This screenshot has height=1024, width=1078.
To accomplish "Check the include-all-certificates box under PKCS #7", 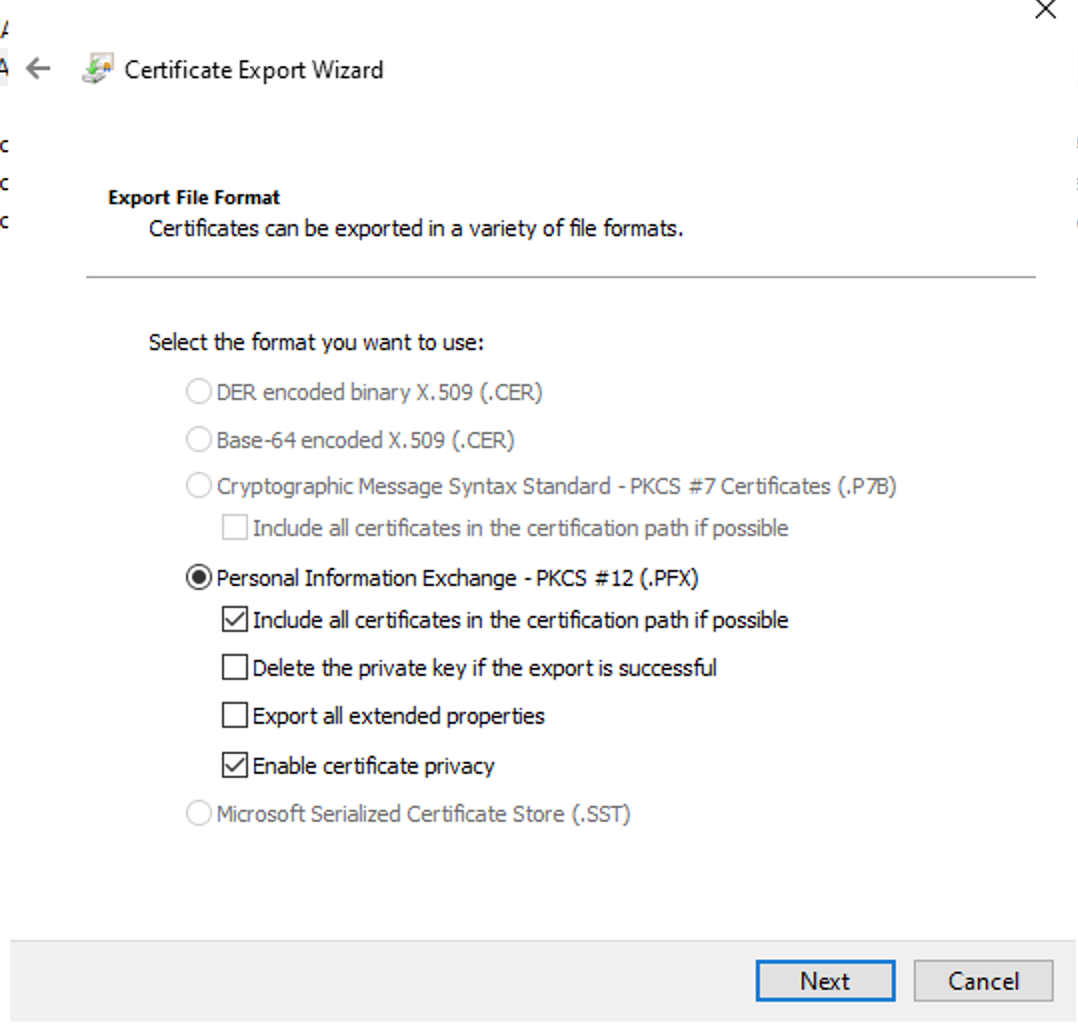I will click(235, 528).
